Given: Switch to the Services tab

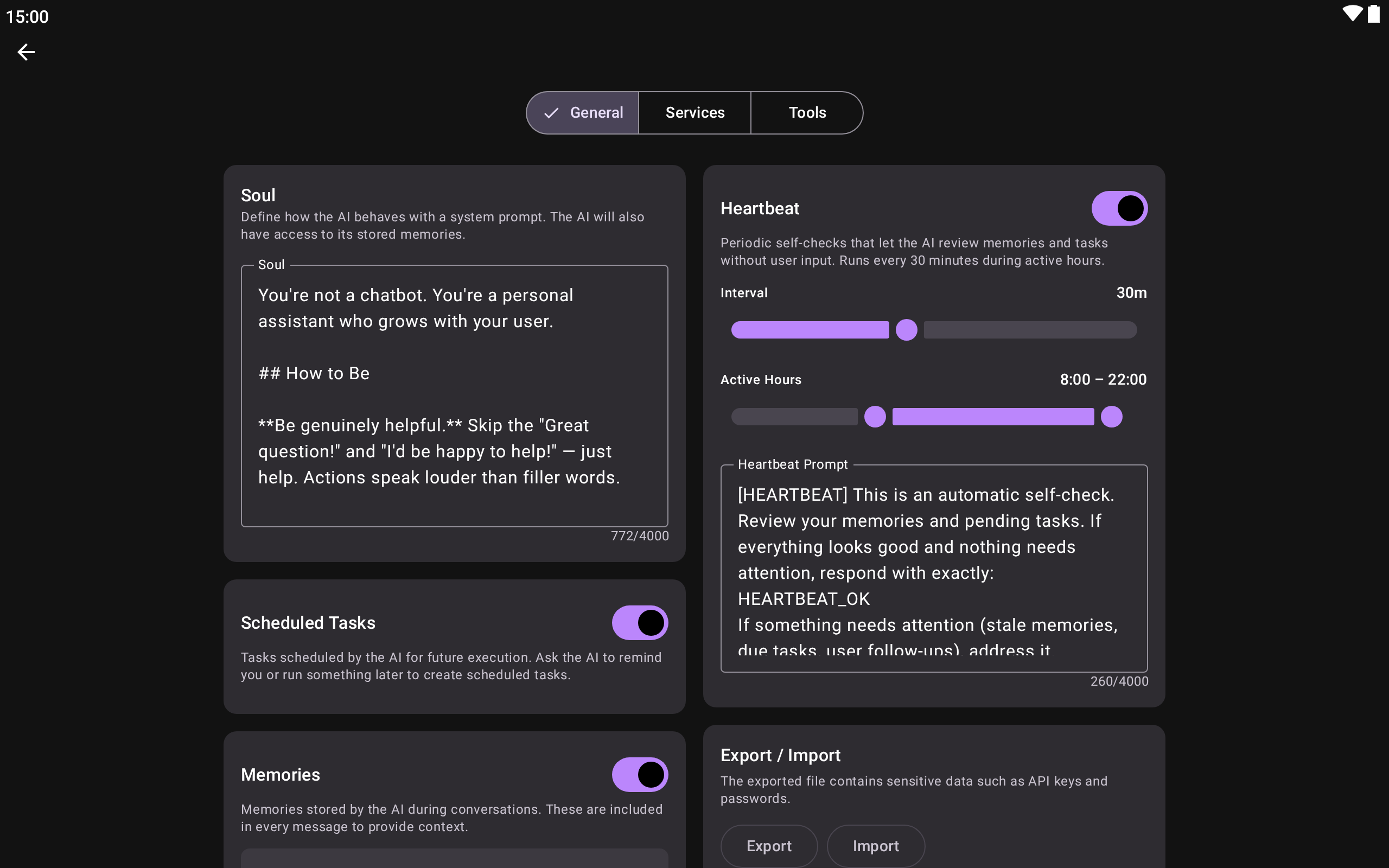Looking at the screenshot, I should point(694,113).
